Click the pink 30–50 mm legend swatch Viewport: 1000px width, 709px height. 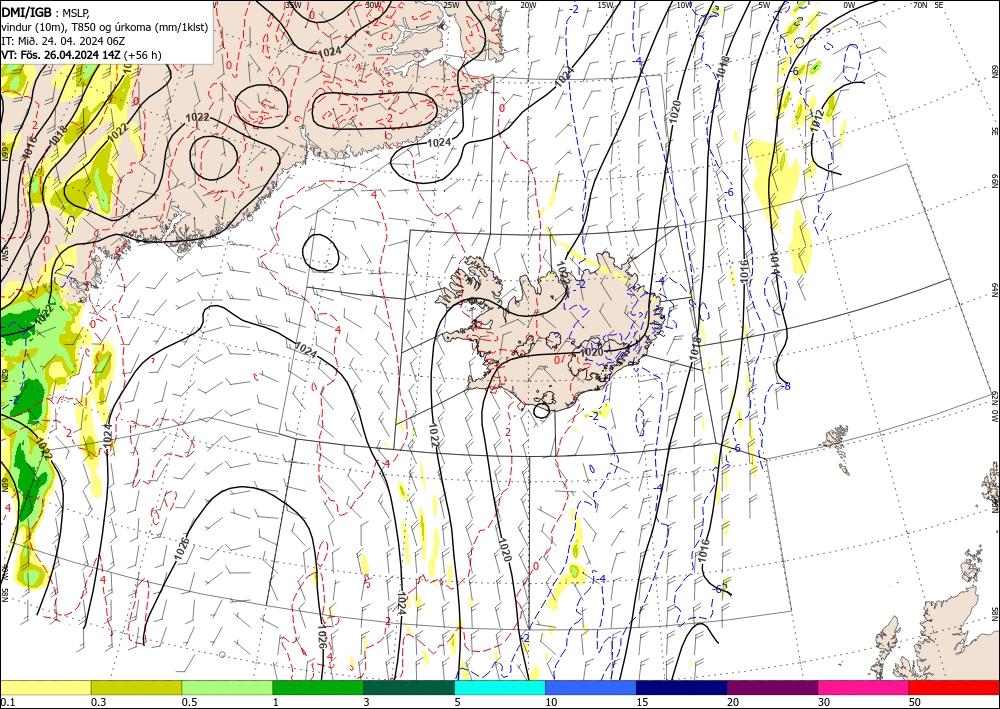pyautogui.click(x=864, y=687)
